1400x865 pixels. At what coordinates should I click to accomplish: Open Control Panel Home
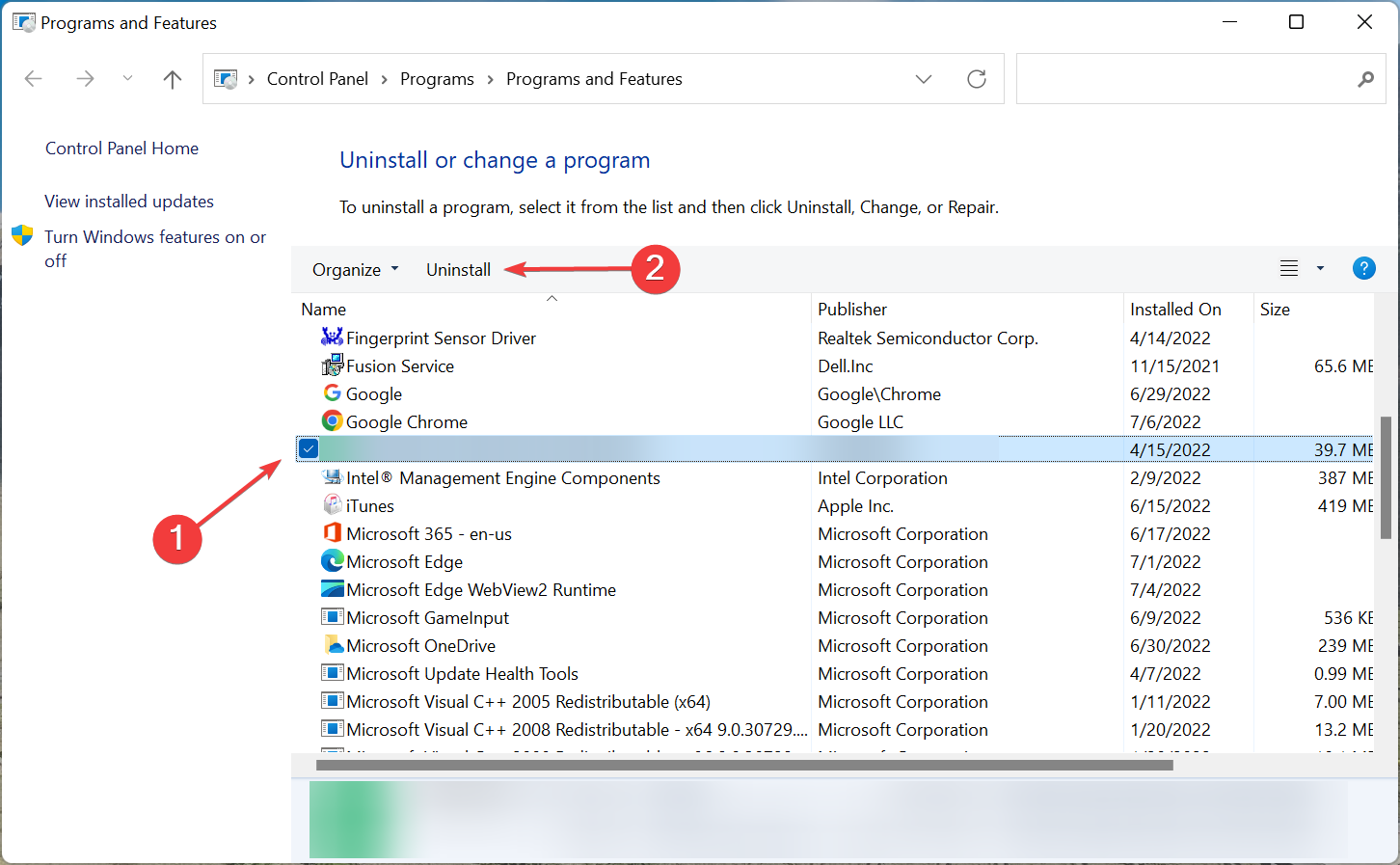coord(121,149)
